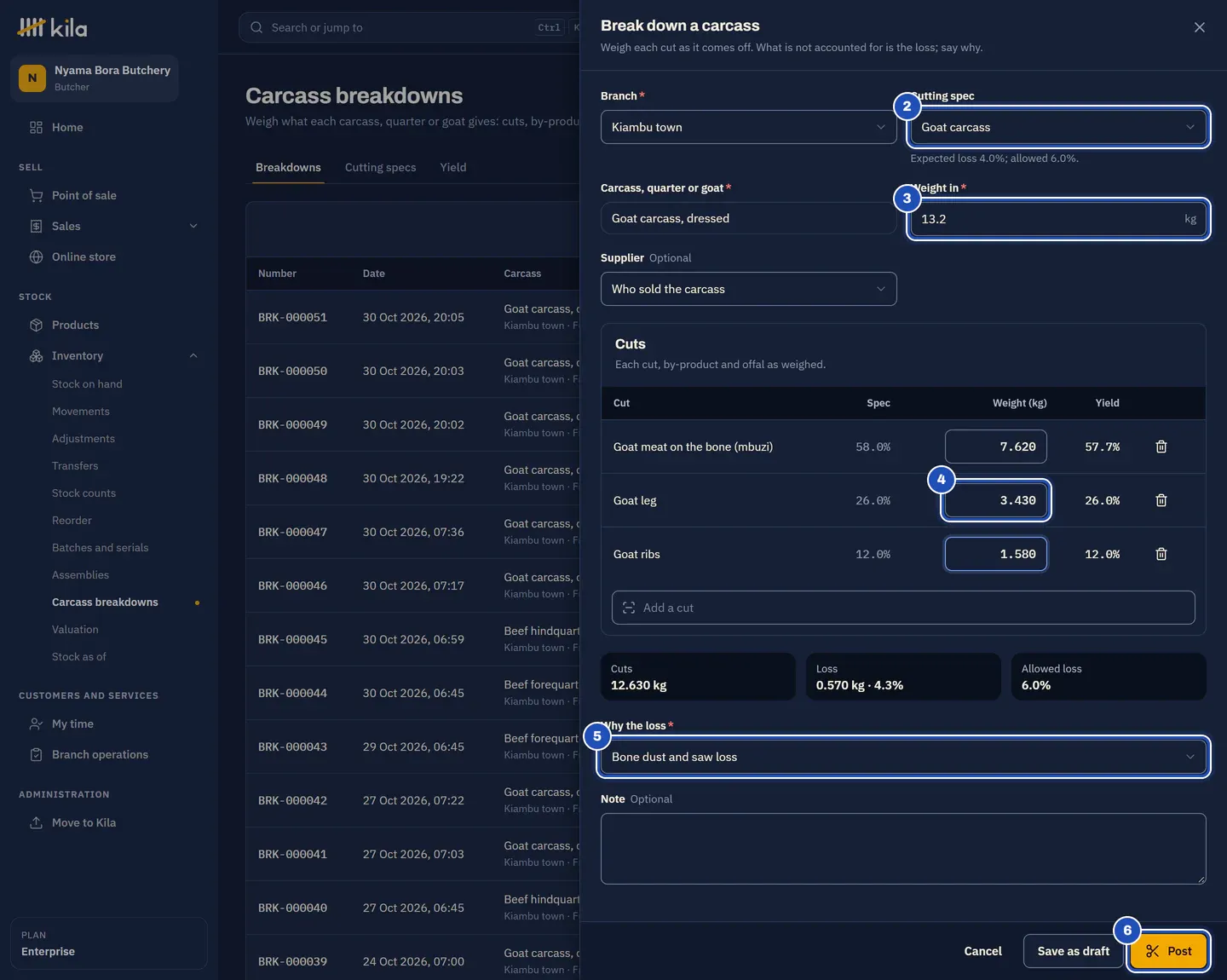The height and width of the screenshot is (980, 1227).
Task: Click the Weight in field
Action: (1057, 219)
